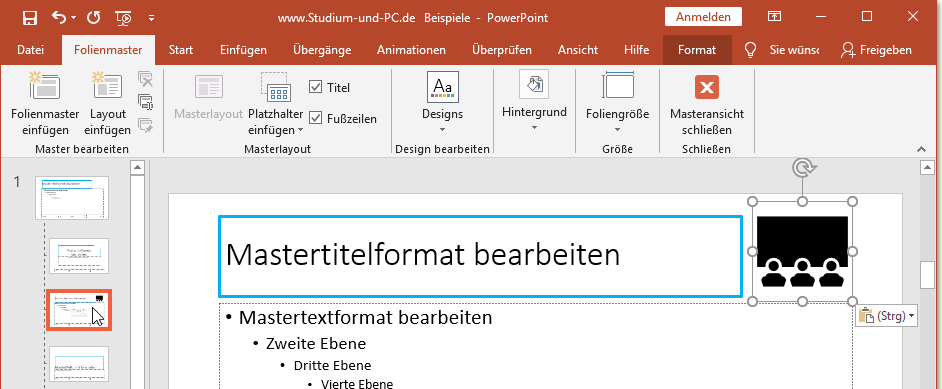
Task: Switch to the Ansicht tab
Action: click(578, 50)
